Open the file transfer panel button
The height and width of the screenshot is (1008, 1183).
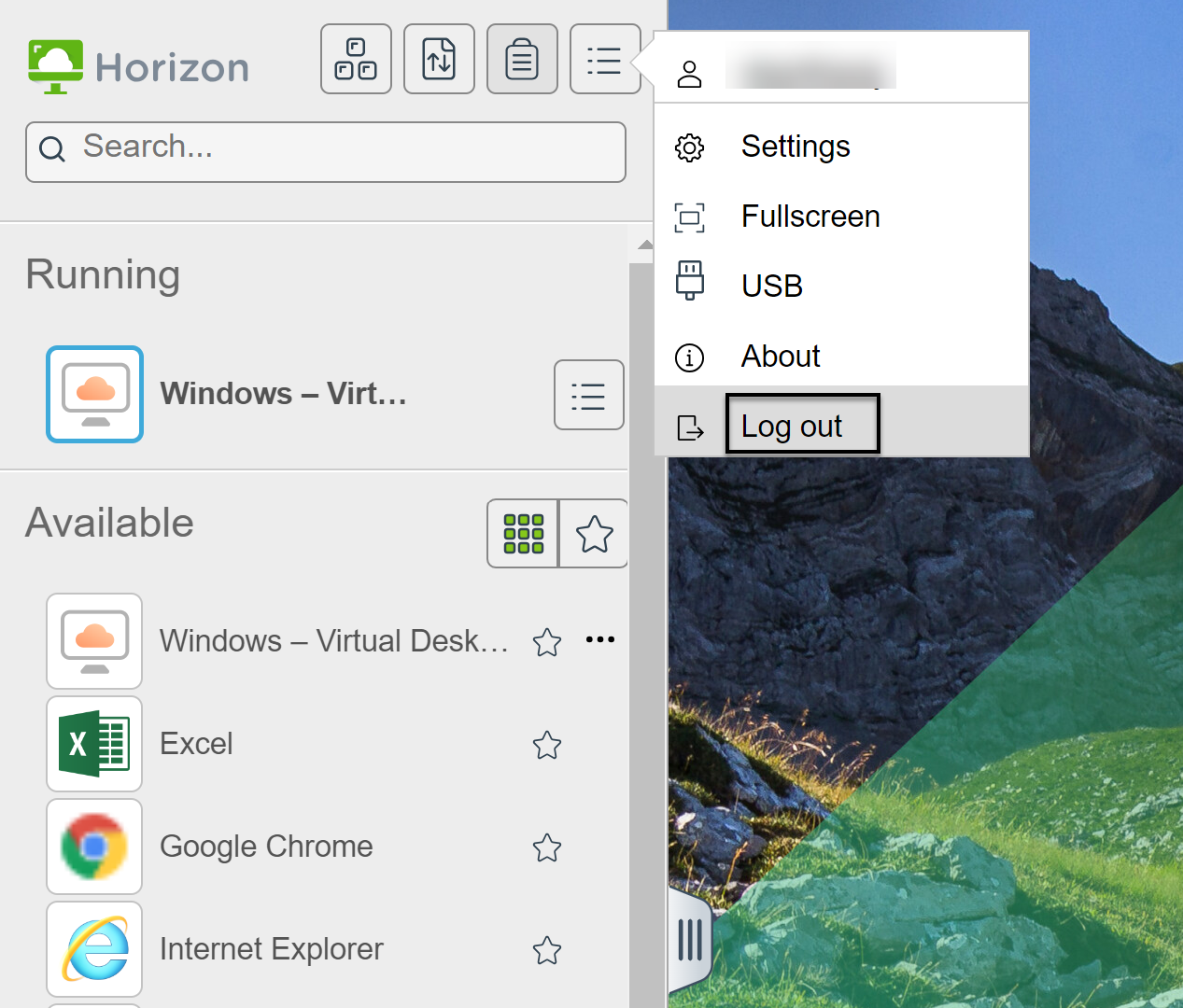pos(439,59)
